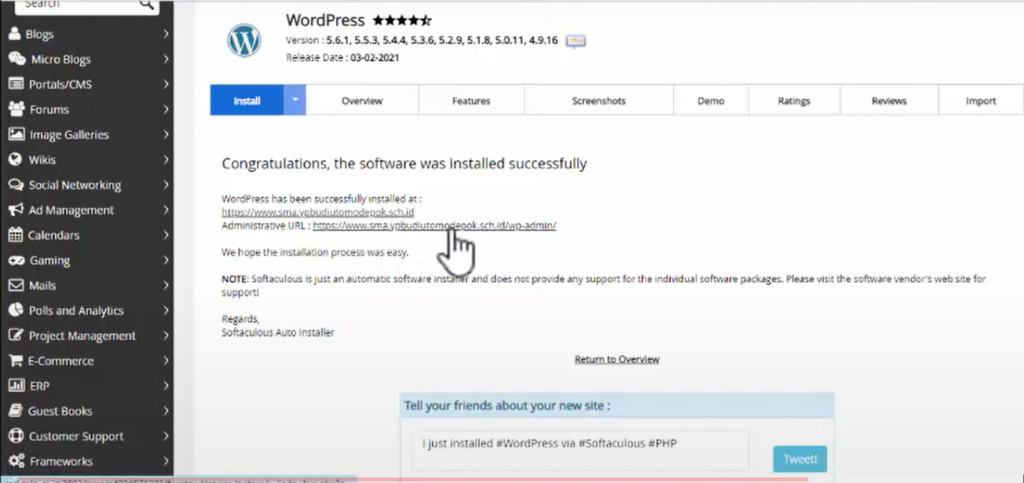Select the Demo tab
The image size is (1024, 483).
(711, 101)
